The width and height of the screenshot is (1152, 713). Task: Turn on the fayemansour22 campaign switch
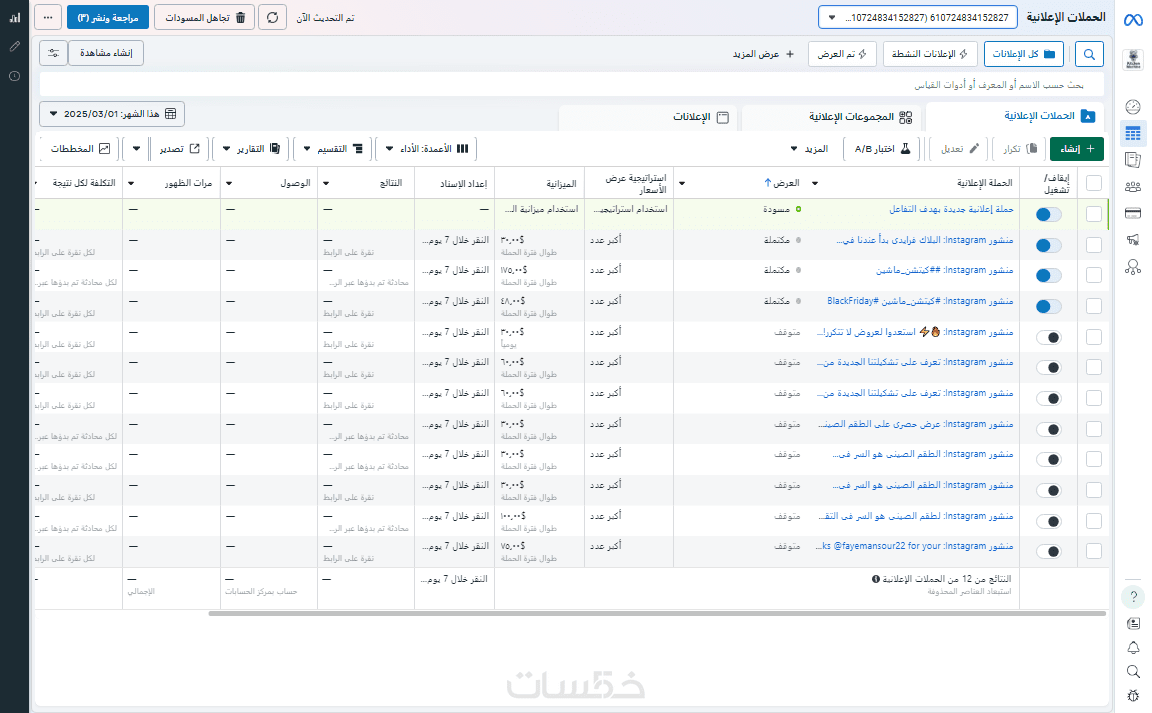[1048, 551]
